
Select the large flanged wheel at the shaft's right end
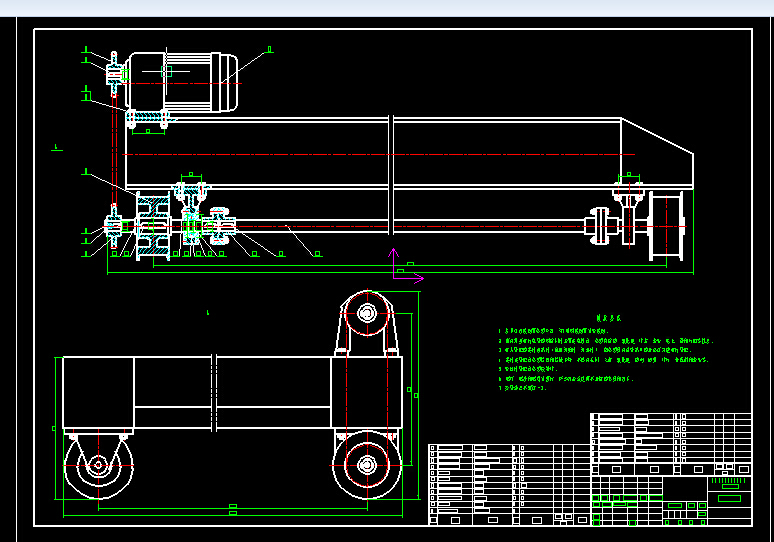point(666,226)
